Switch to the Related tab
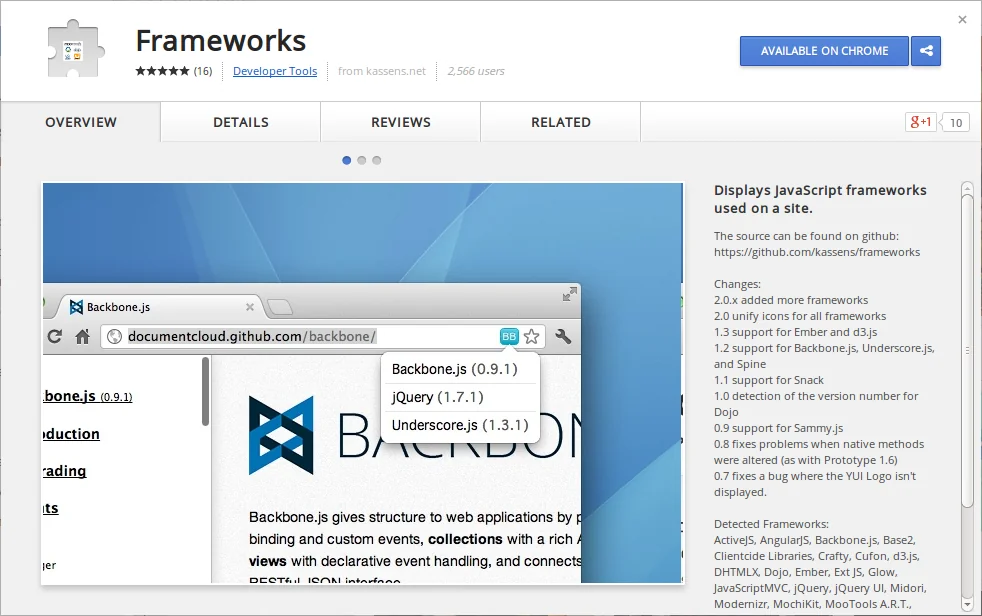982x616 pixels. pyautogui.click(x=561, y=122)
